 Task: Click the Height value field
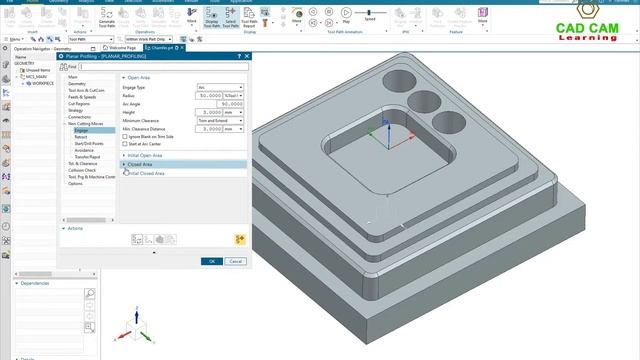209,112
